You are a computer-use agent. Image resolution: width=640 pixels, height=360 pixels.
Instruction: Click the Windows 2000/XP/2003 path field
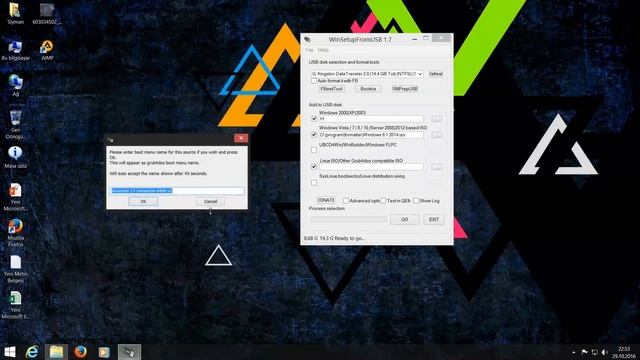point(371,118)
